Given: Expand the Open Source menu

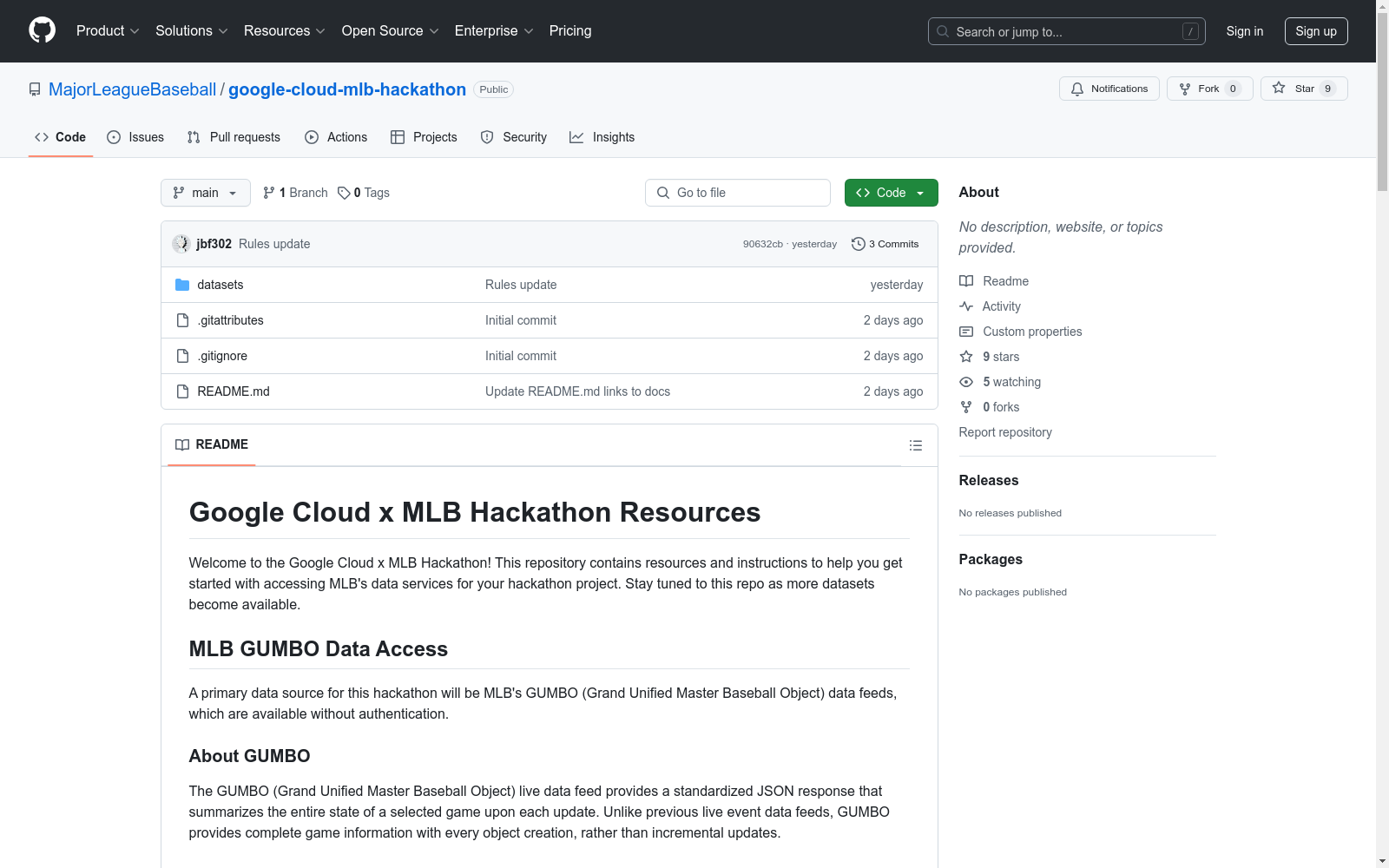Looking at the screenshot, I should coord(391,31).
